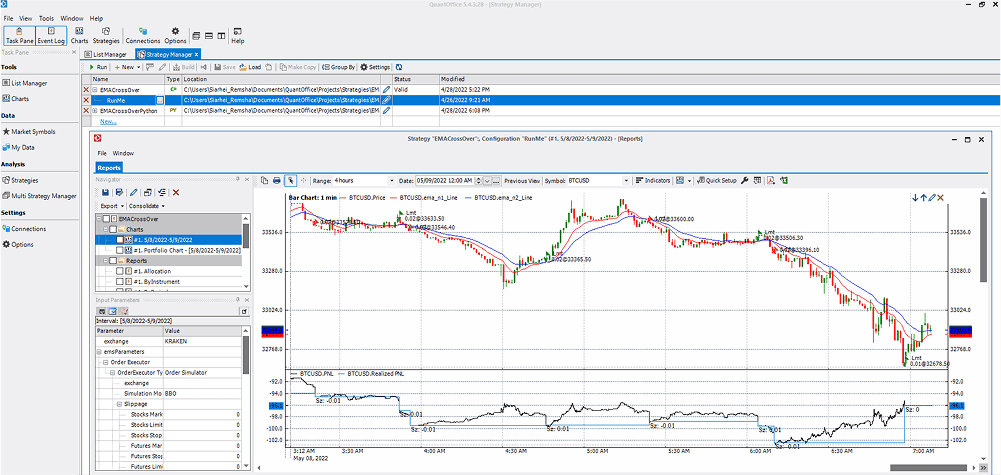The image size is (1001, 475).
Task: Click the Quick Setup button
Action: (717, 181)
